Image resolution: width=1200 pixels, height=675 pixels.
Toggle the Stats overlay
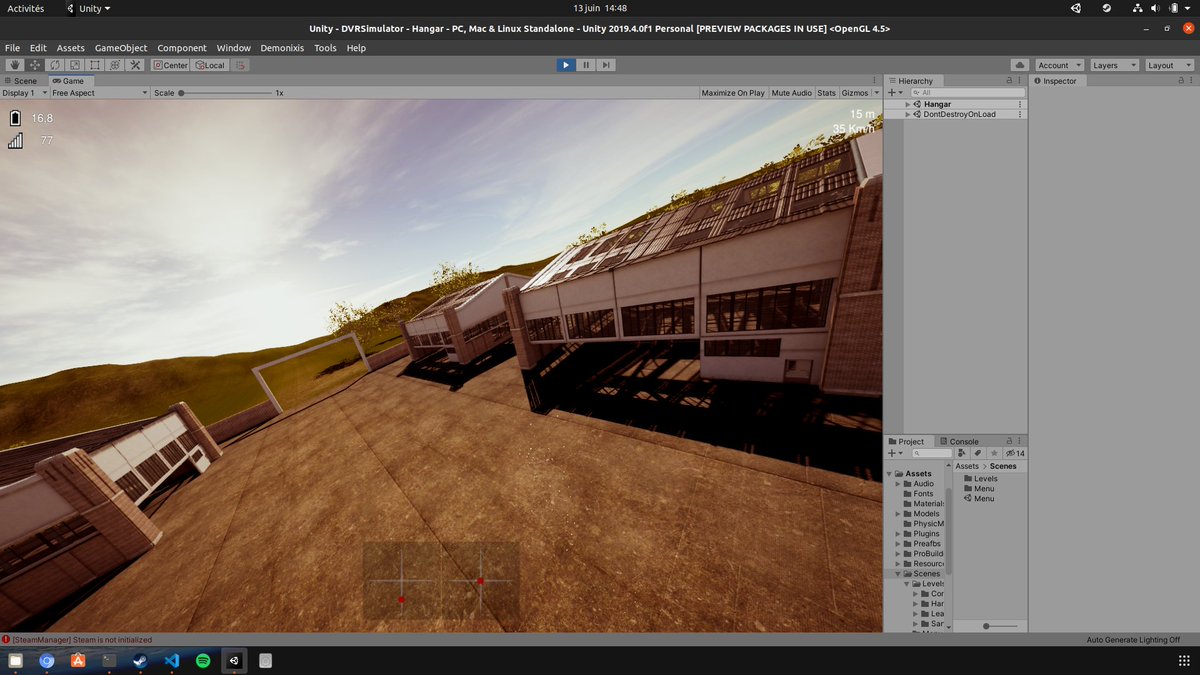pyautogui.click(x=826, y=93)
